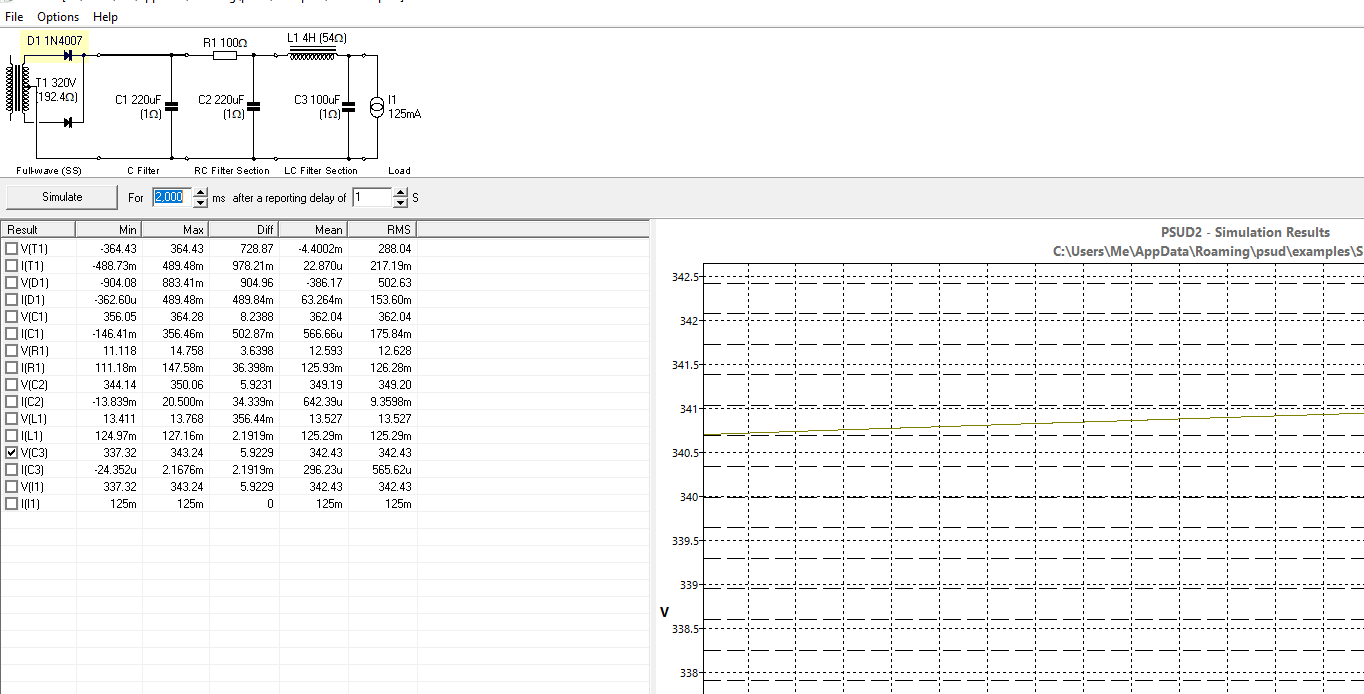The height and width of the screenshot is (694, 1364).
Task: Select the I1 125mA current load symbol
Action: point(376,106)
